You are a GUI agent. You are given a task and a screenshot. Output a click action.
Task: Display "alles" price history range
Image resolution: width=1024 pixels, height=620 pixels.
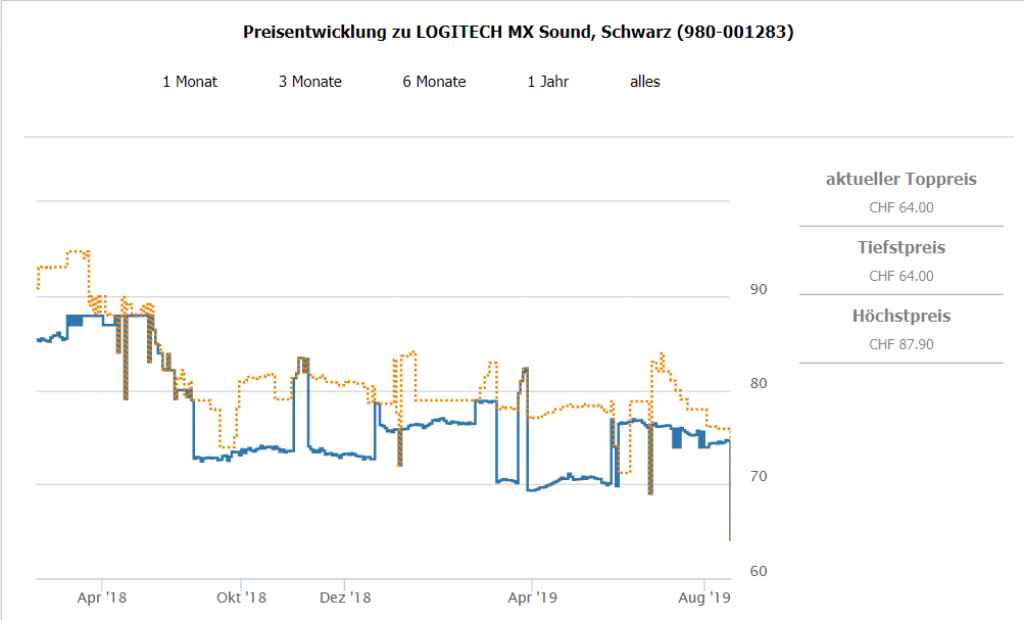[x=645, y=82]
